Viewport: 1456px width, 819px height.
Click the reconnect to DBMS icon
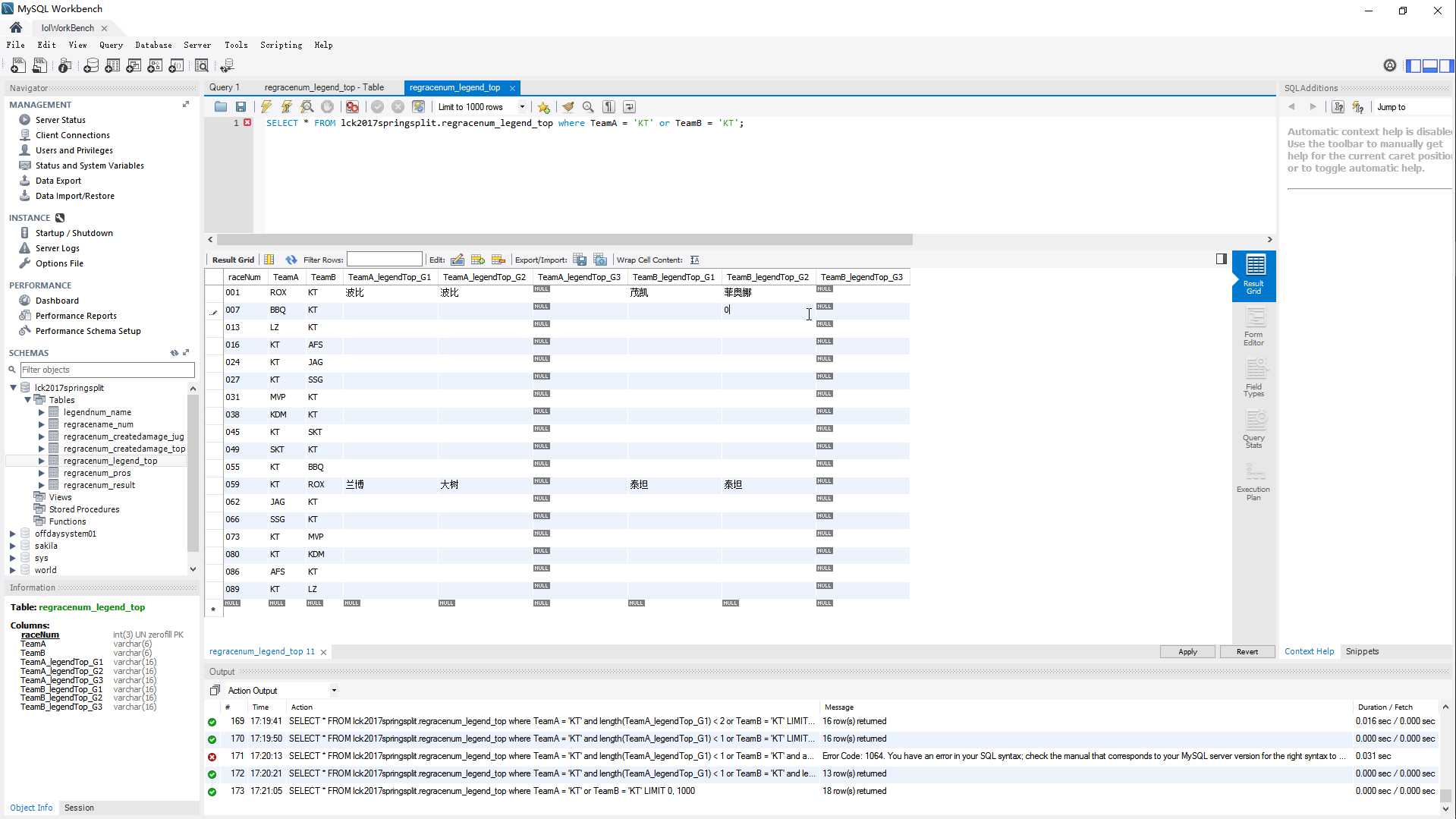(x=227, y=66)
